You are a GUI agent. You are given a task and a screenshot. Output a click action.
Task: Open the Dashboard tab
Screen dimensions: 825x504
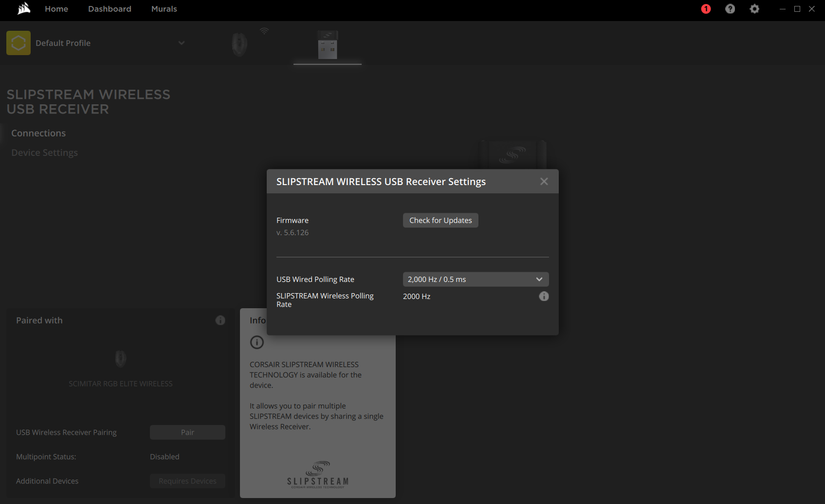point(109,9)
